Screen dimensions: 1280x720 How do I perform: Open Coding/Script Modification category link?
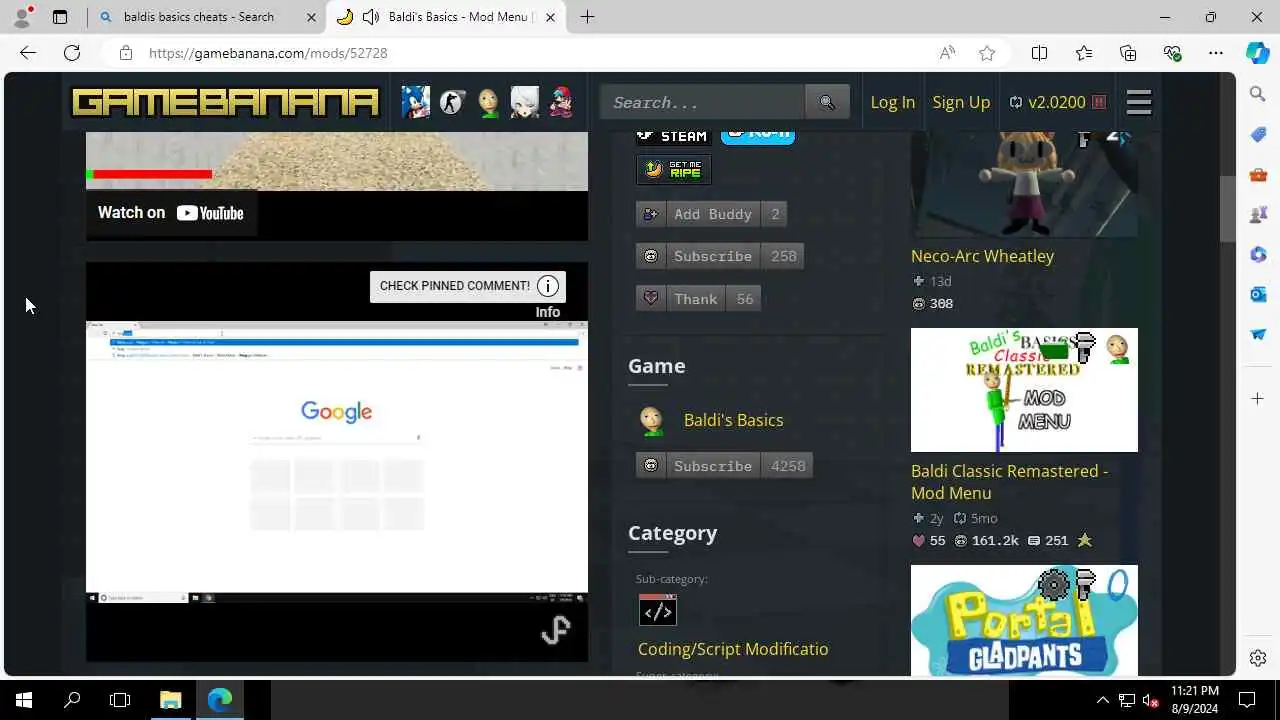733,649
